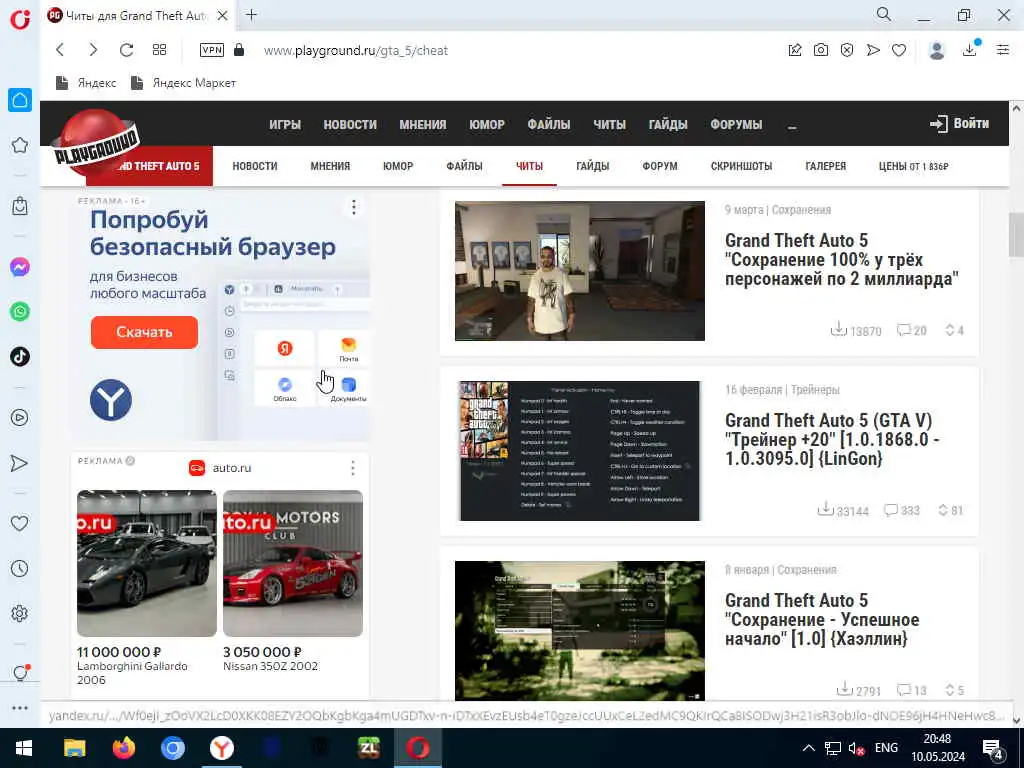Open Яндекс bookmark
Screen dimensions: 1024x768
pyautogui.click(x=86, y=83)
